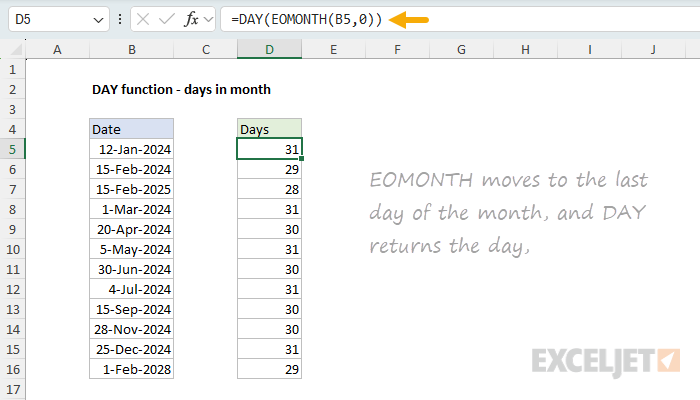Select row 10 header

[12, 250]
